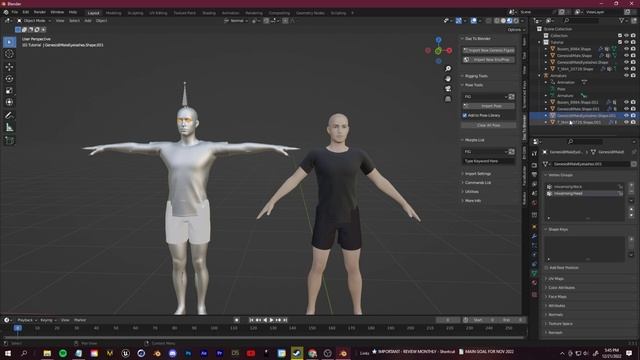Viewport: 640px width, 360px height.
Task: Select the Transform tool in the left toolbar
Action: 9,102
